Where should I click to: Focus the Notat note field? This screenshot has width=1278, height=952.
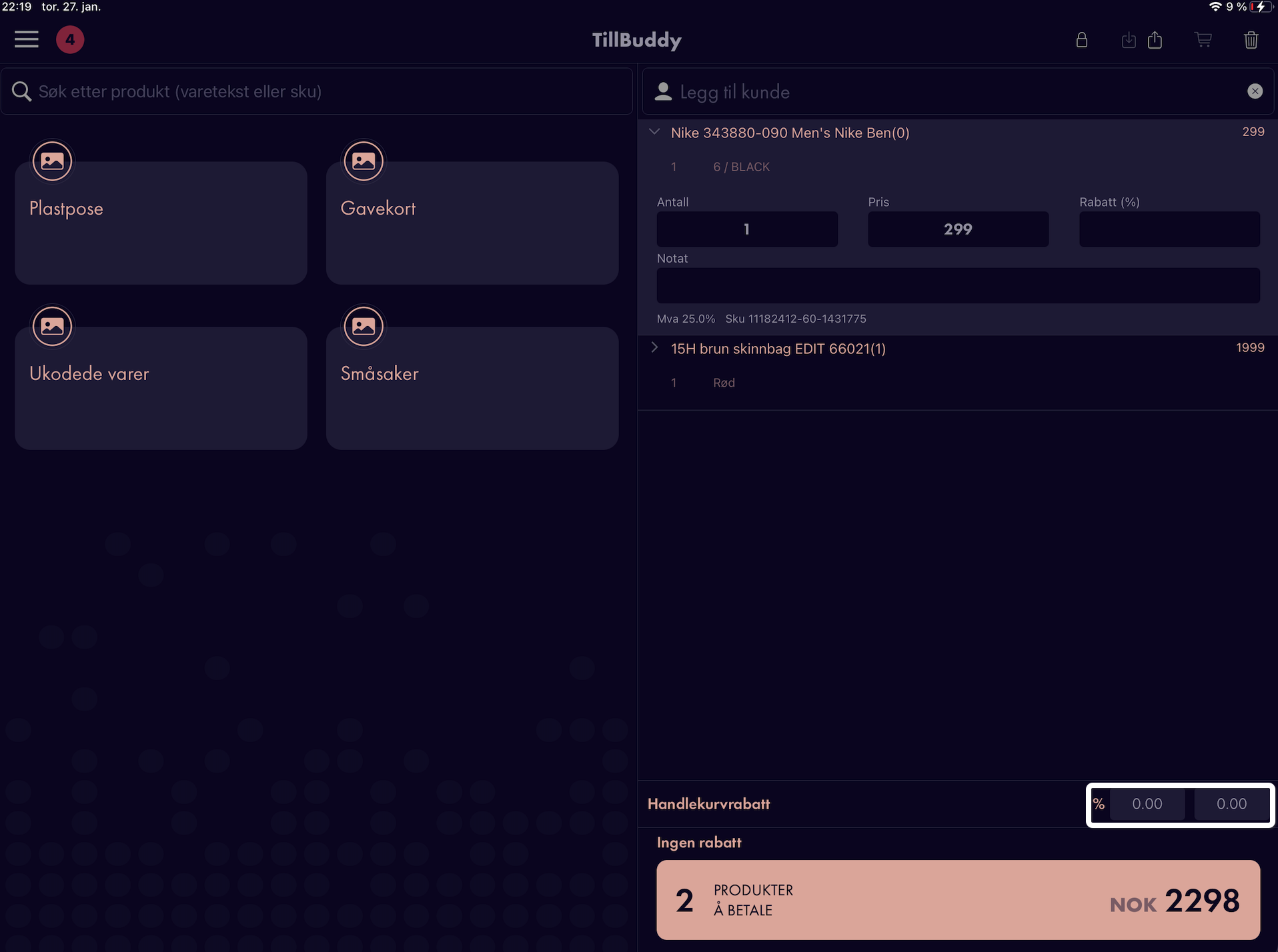958,285
